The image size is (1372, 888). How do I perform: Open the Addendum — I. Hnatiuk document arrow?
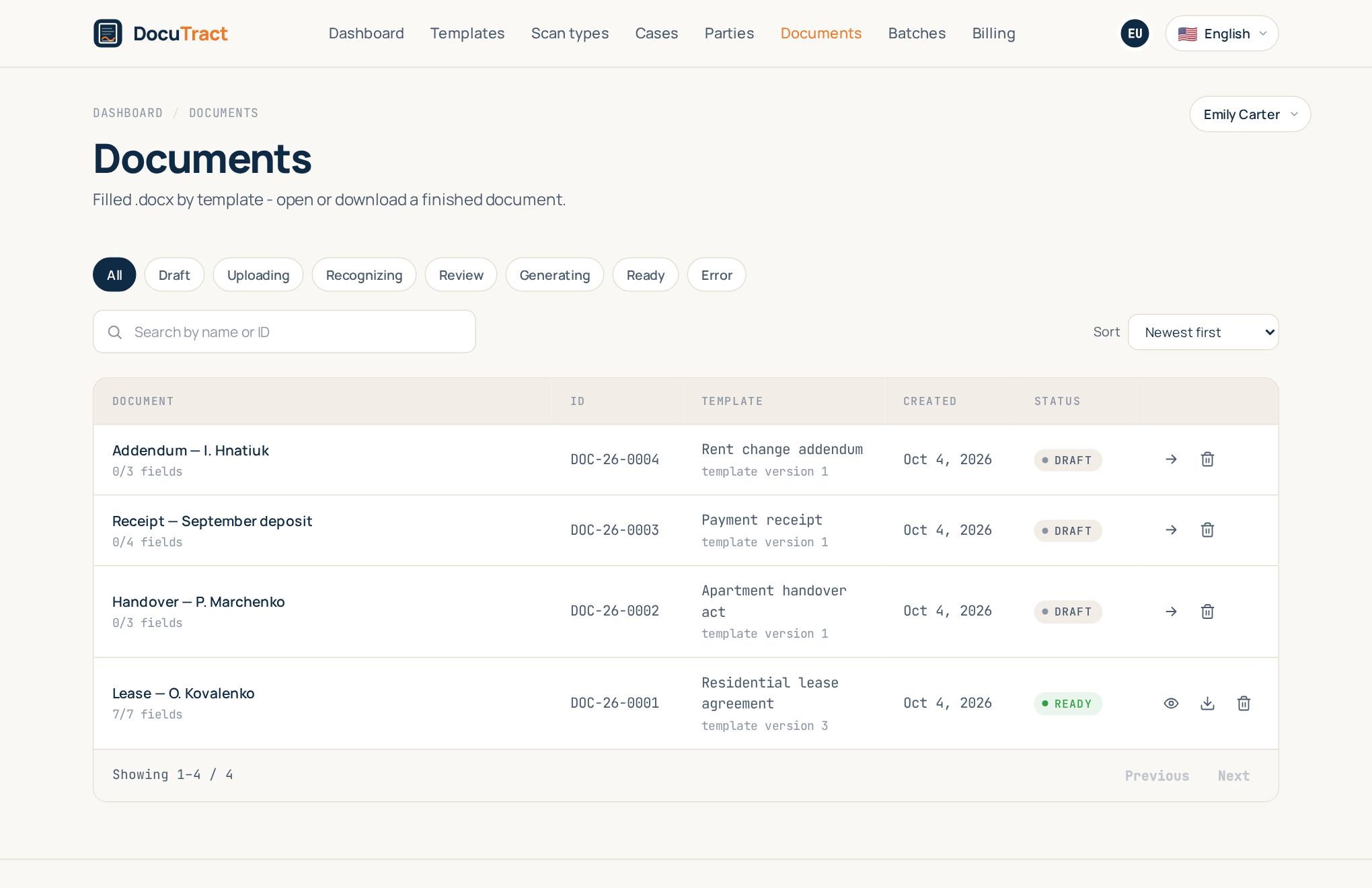coord(1171,459)
